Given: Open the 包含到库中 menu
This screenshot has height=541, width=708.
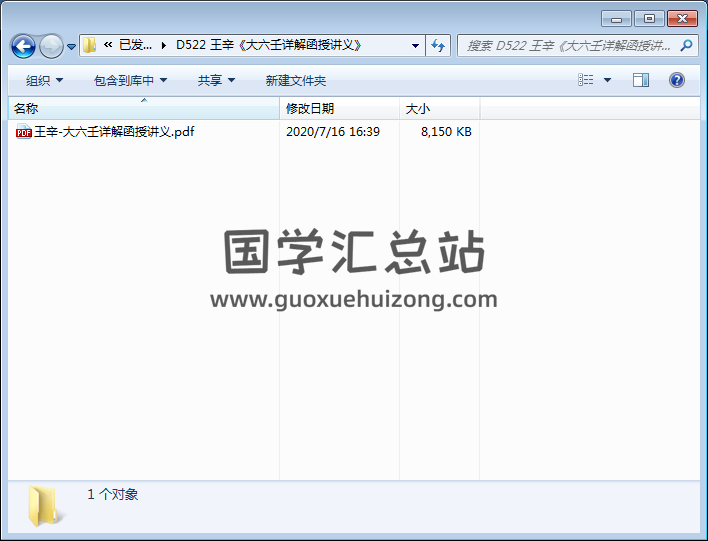Looking at the screenshot, I should point(130,80).
